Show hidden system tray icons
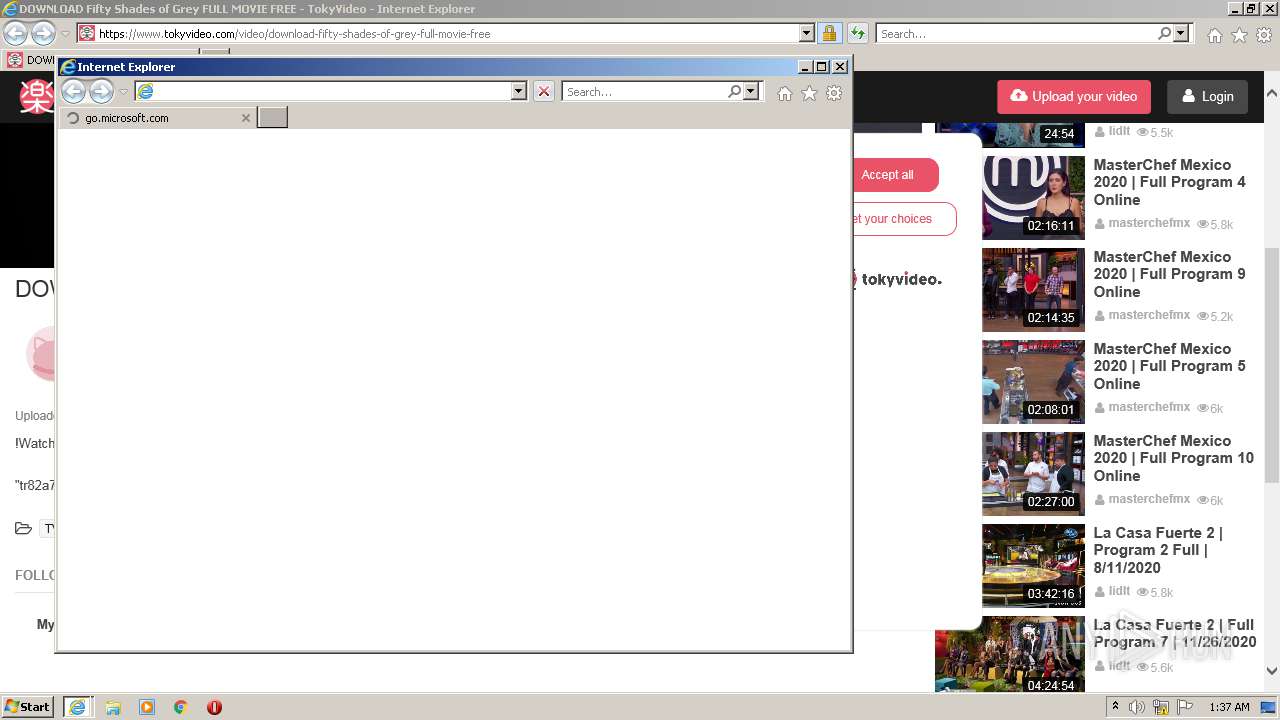The height and width of the screenshot is (720, 1280). tap(1116, 707)
